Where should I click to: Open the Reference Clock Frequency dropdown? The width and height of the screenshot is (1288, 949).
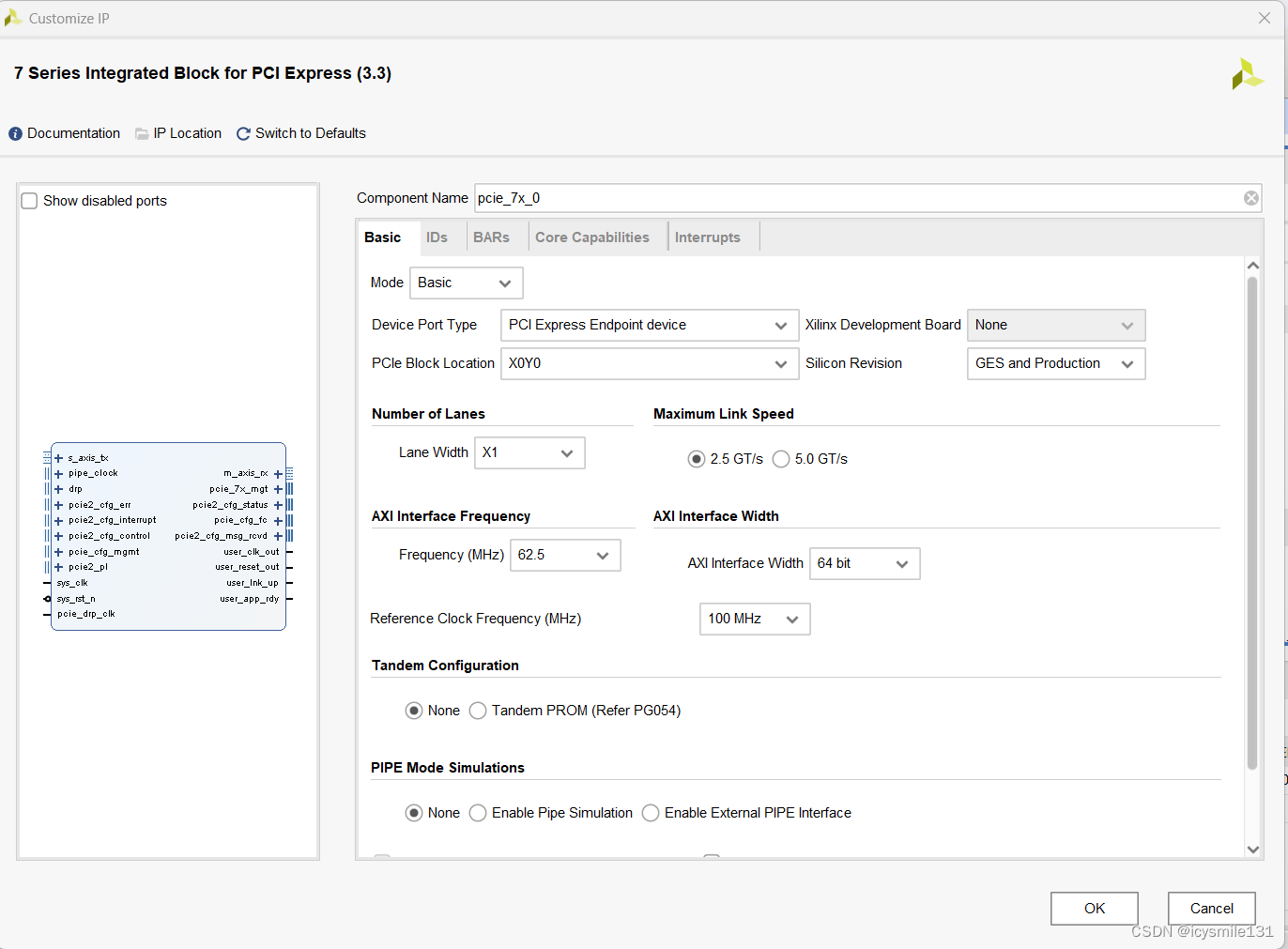pyautogui.click(x=755, y=619)
